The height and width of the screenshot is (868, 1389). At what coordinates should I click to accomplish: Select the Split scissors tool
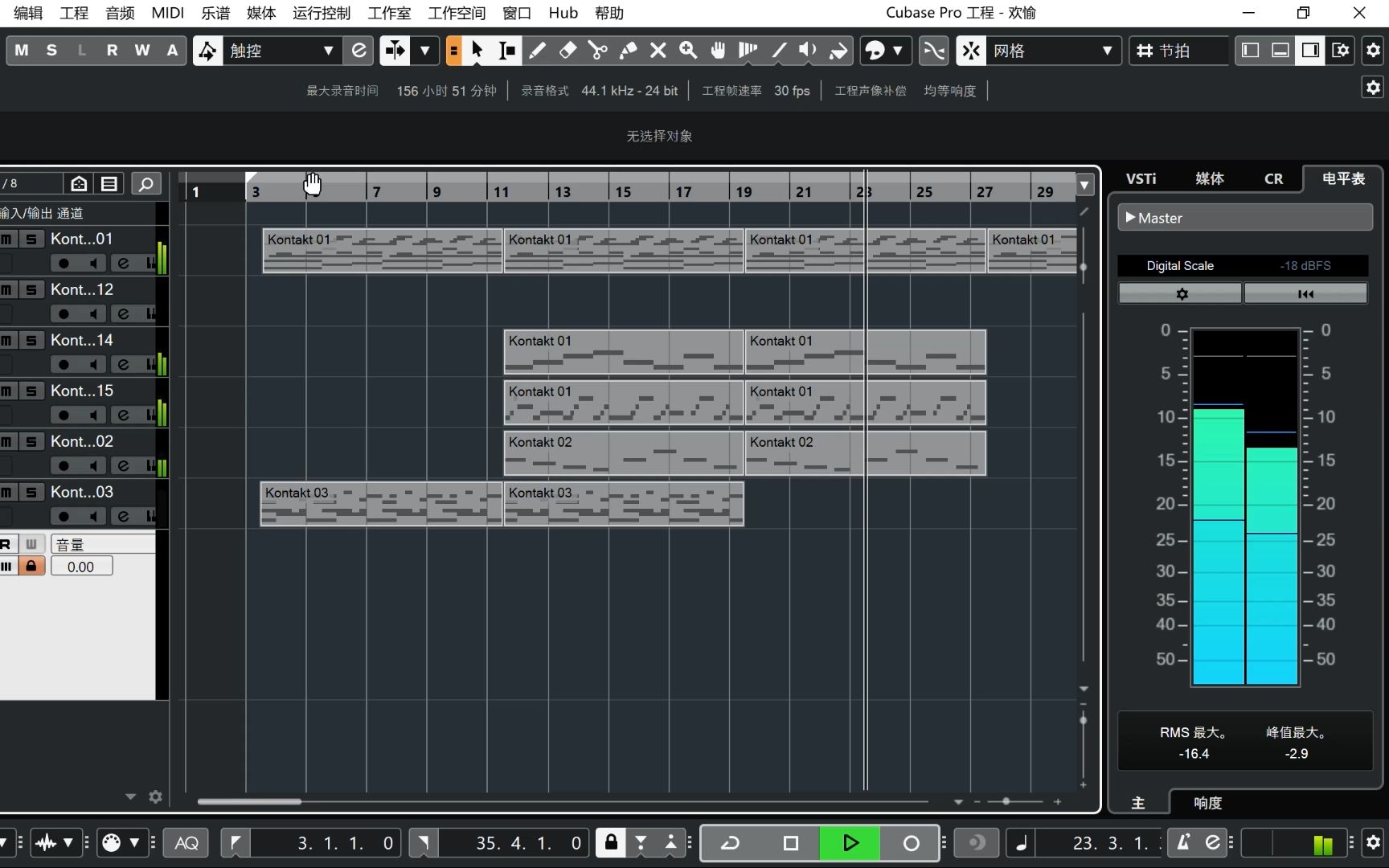597,51
